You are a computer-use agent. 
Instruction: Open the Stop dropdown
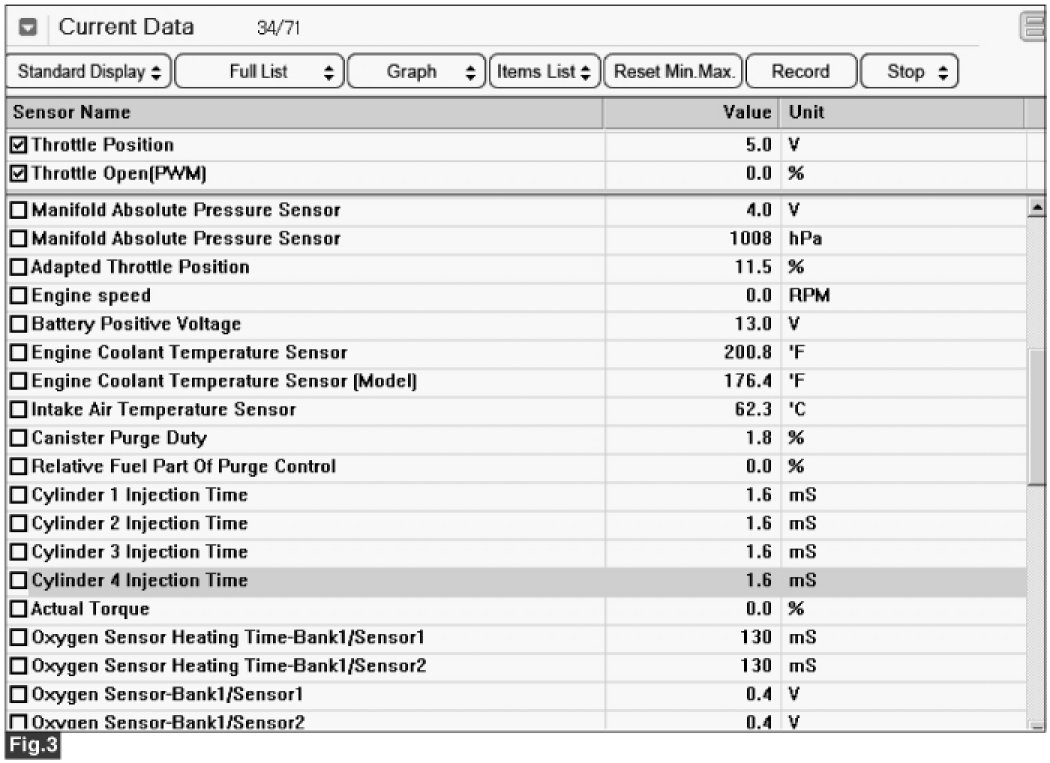[910, 72]
